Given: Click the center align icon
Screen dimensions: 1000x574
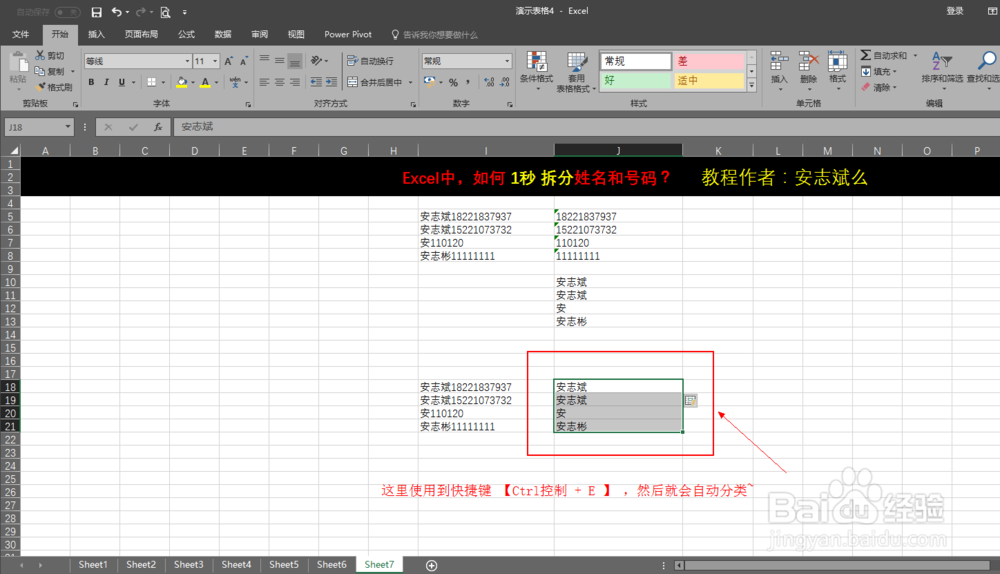Looking at the screenshot, I should [x=279, y=82].
